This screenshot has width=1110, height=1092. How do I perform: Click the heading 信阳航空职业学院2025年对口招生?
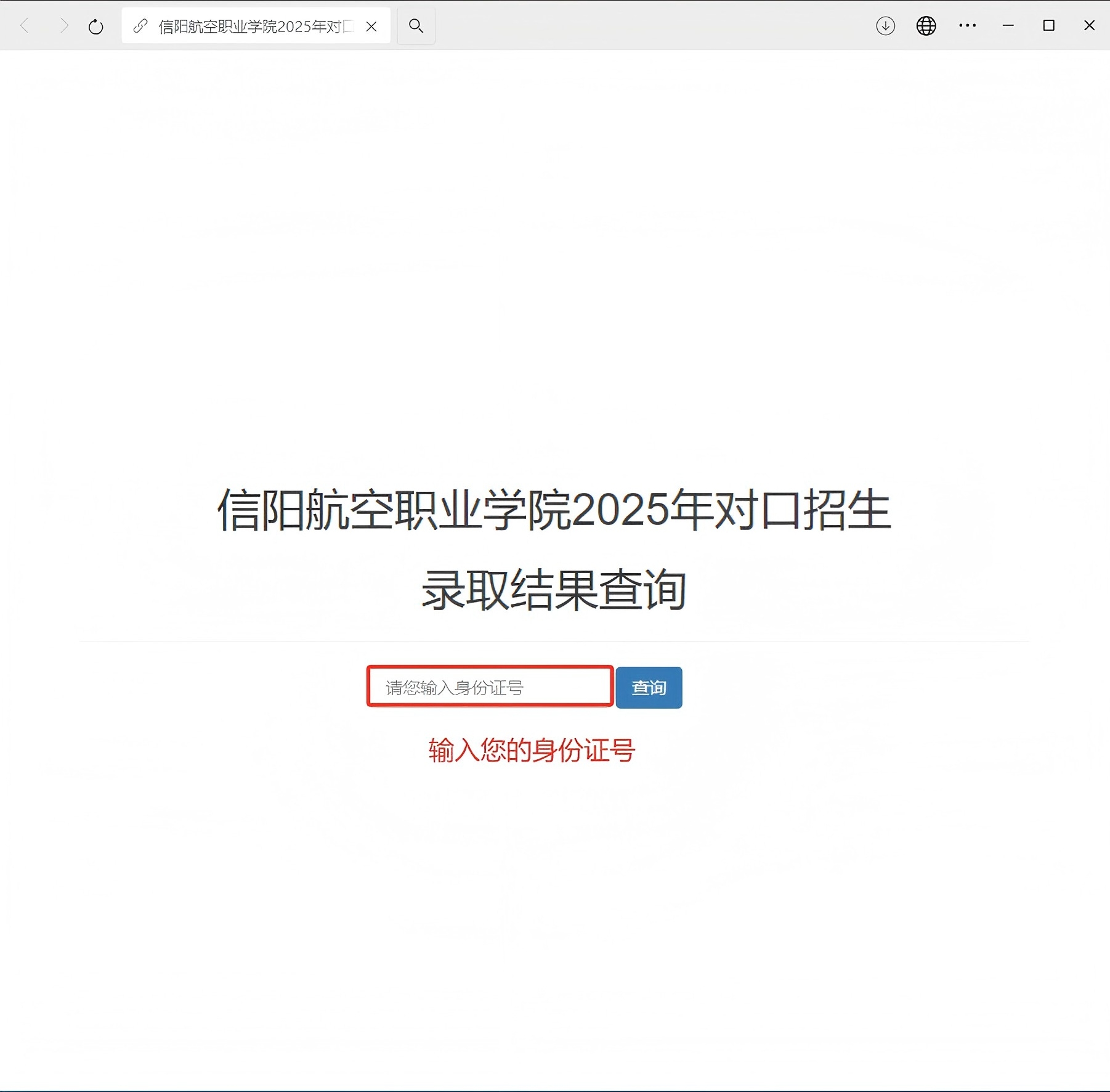[554, 510]
